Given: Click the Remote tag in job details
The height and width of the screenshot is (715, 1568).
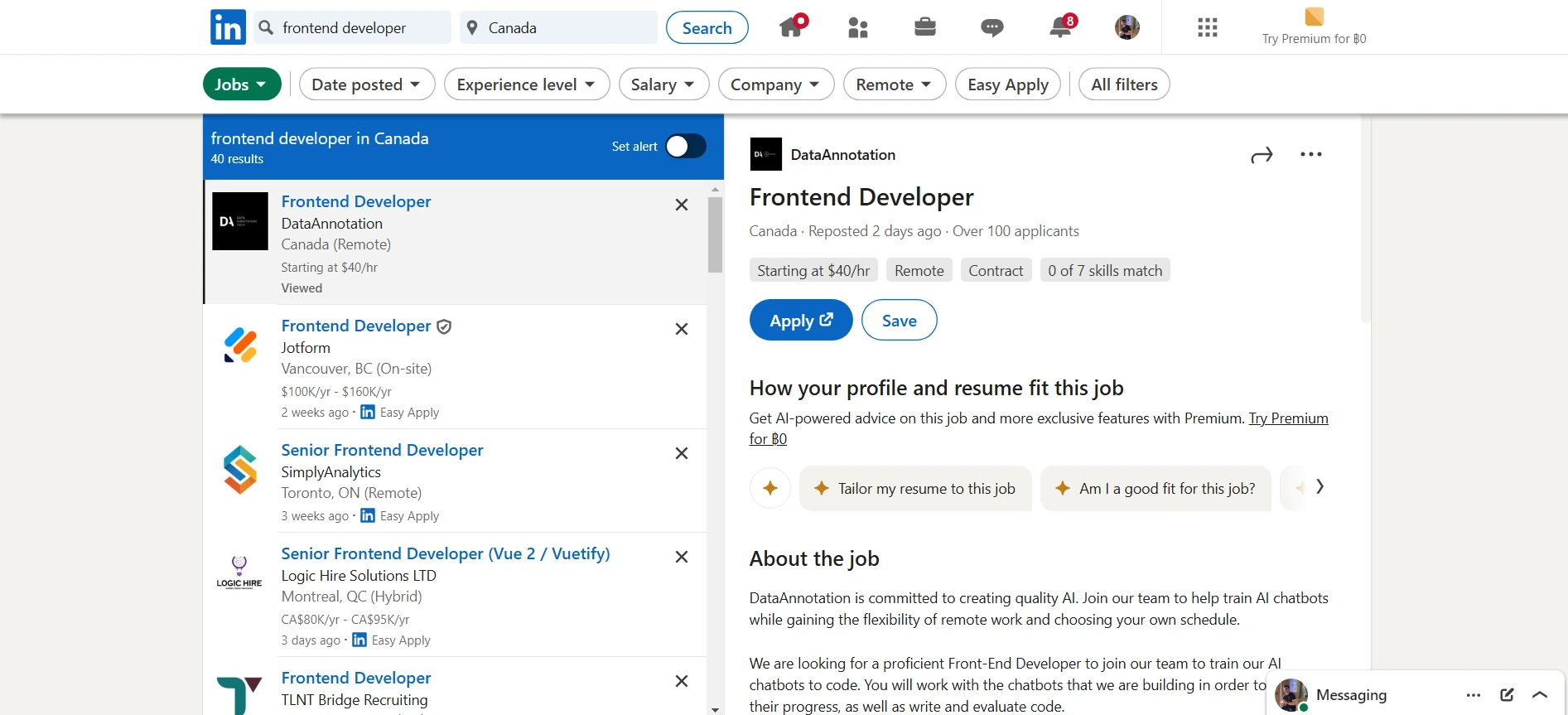Looking at the screenshot, I should tap(919, 270).
